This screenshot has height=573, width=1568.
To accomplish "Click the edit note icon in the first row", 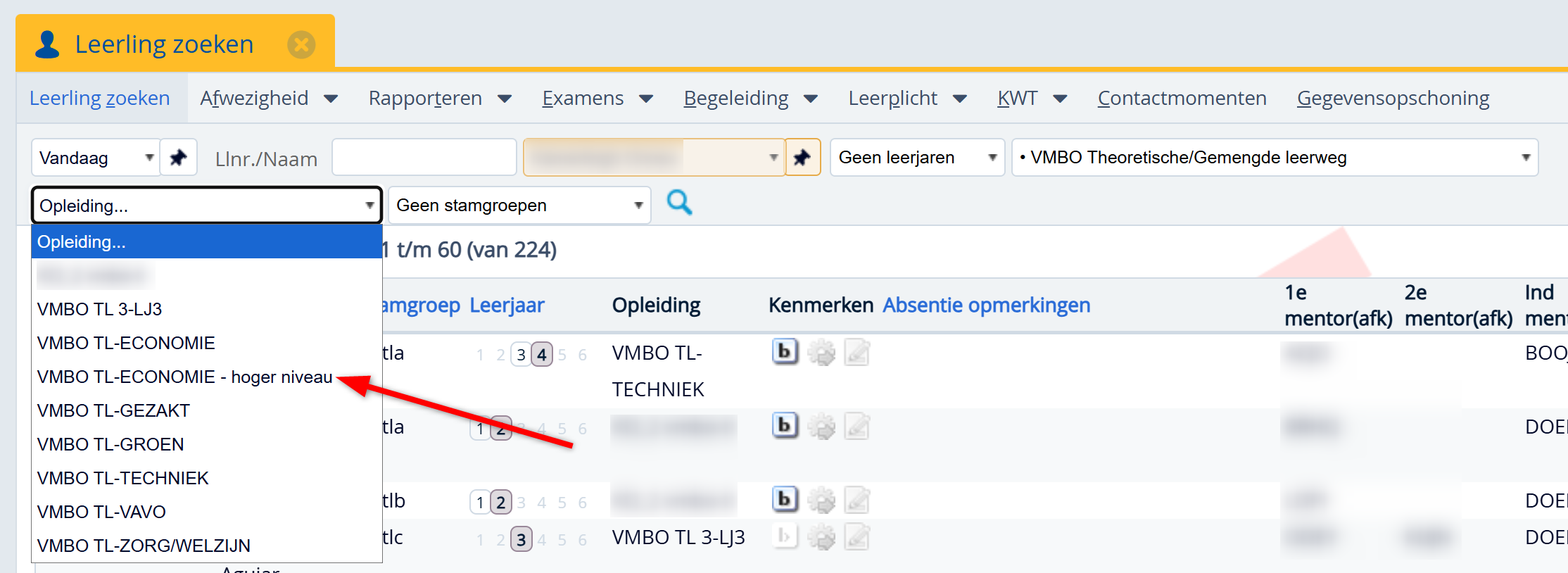I will 856,352.
